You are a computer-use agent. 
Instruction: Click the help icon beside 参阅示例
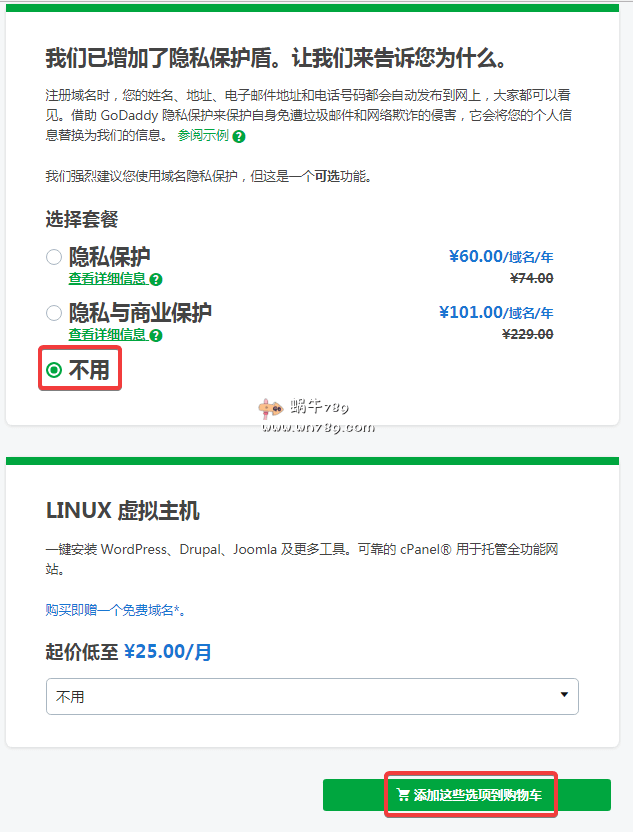click(239, 136)
